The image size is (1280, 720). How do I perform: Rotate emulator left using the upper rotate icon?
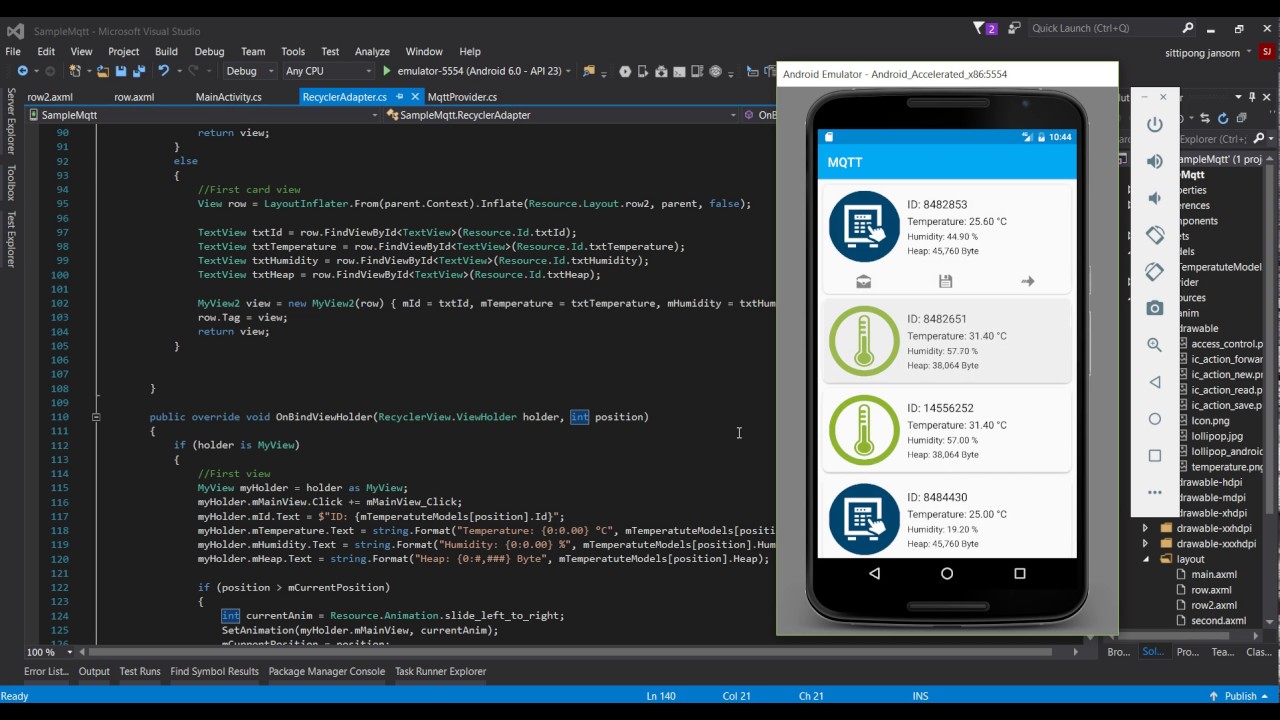(1155, 235)
